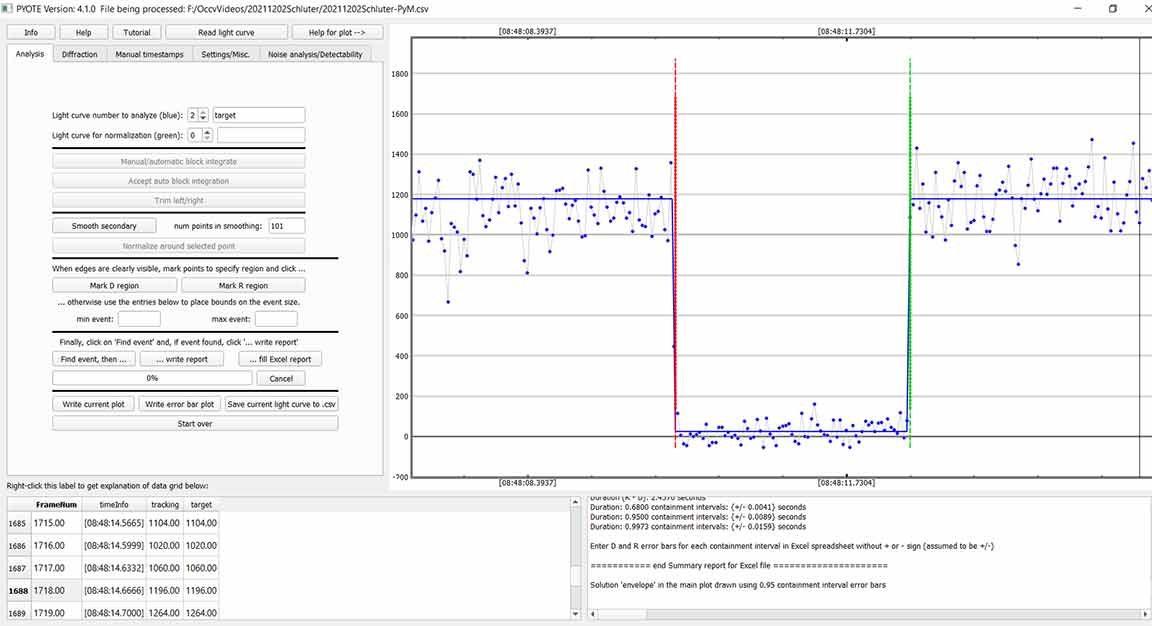
Task: Click the 'target' light curve name field
Action: coord(259,115)
